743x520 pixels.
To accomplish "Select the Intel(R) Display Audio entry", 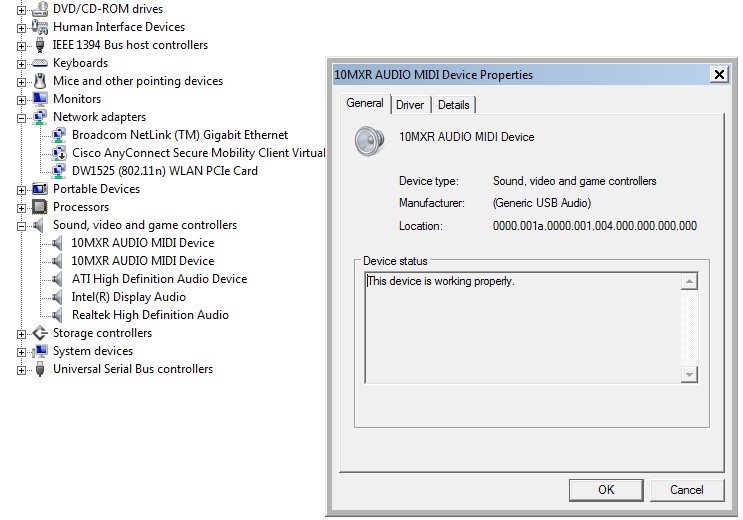I will coord(128,297).
